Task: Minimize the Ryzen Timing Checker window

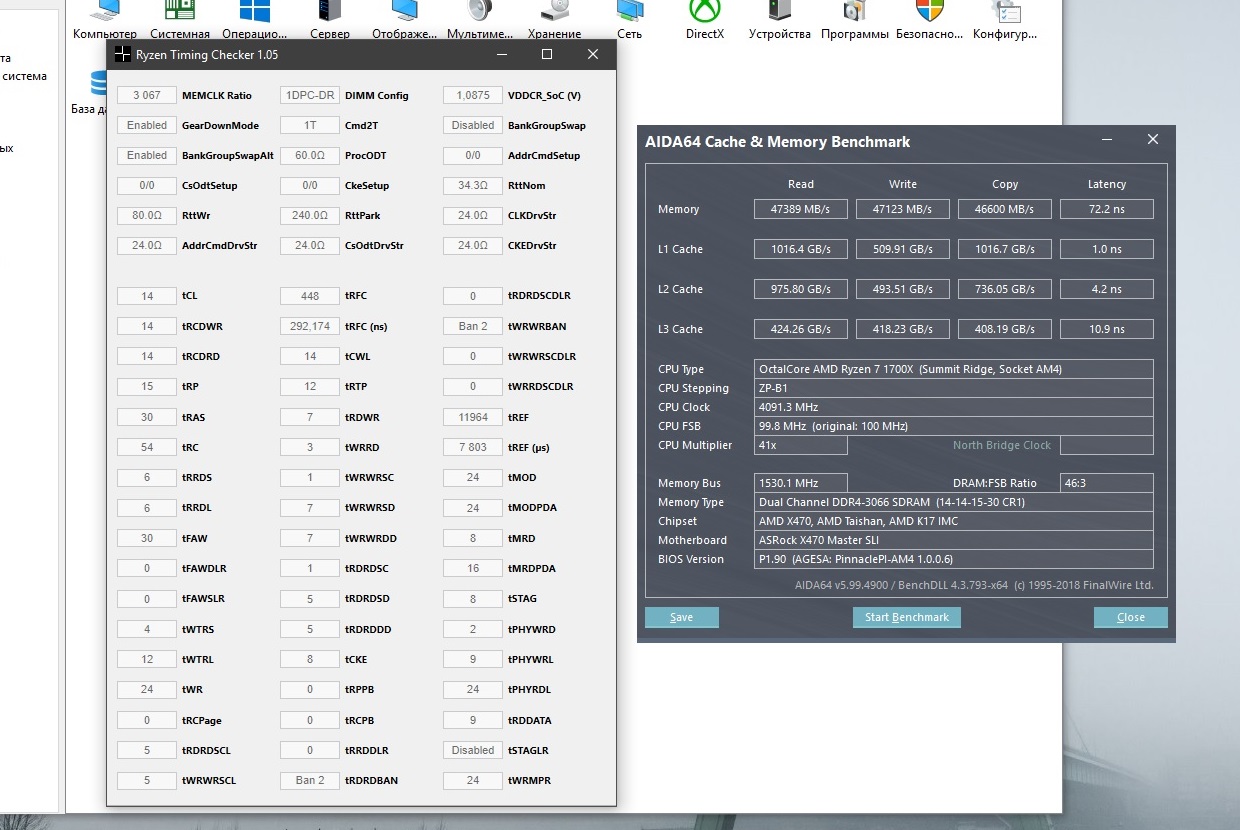Action: (501, 54)
